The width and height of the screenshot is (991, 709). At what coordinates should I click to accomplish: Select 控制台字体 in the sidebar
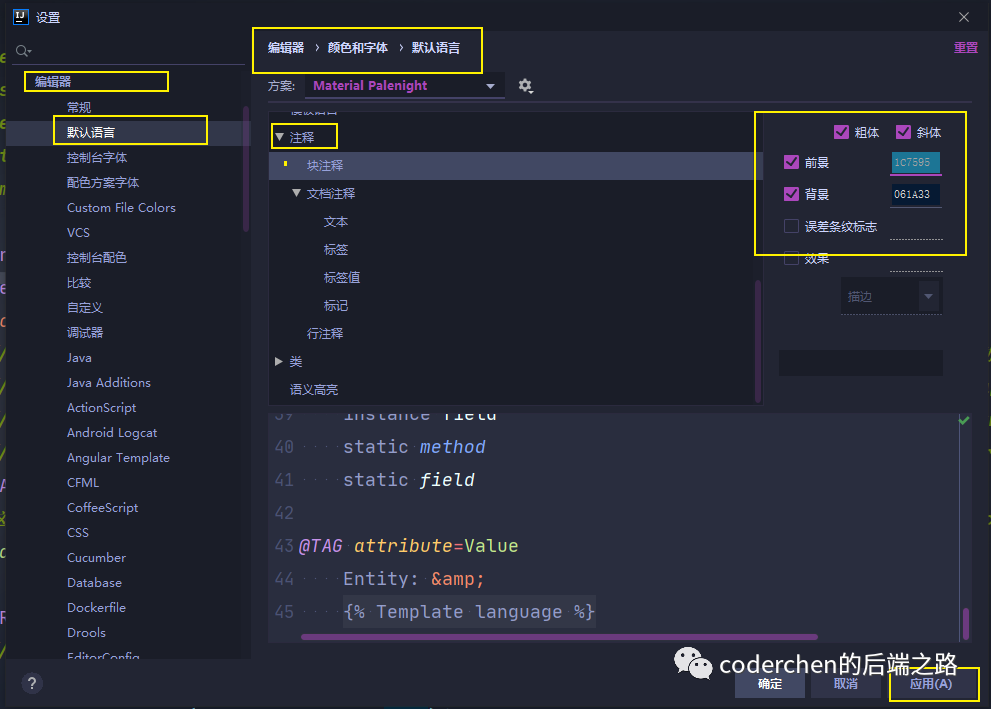point(97,157)
